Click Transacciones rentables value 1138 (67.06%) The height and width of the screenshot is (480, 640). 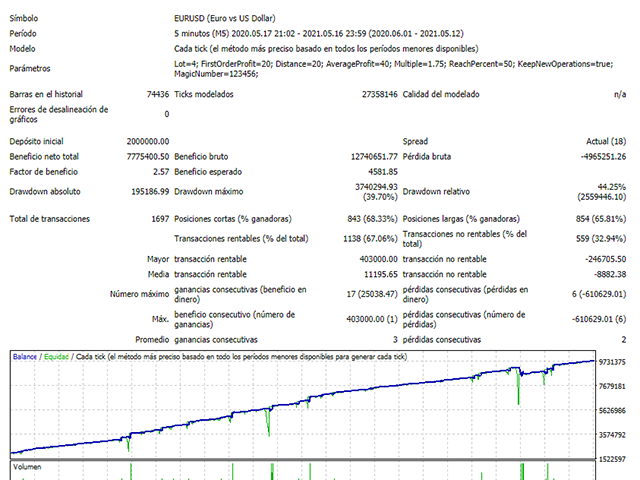point(370,239)
